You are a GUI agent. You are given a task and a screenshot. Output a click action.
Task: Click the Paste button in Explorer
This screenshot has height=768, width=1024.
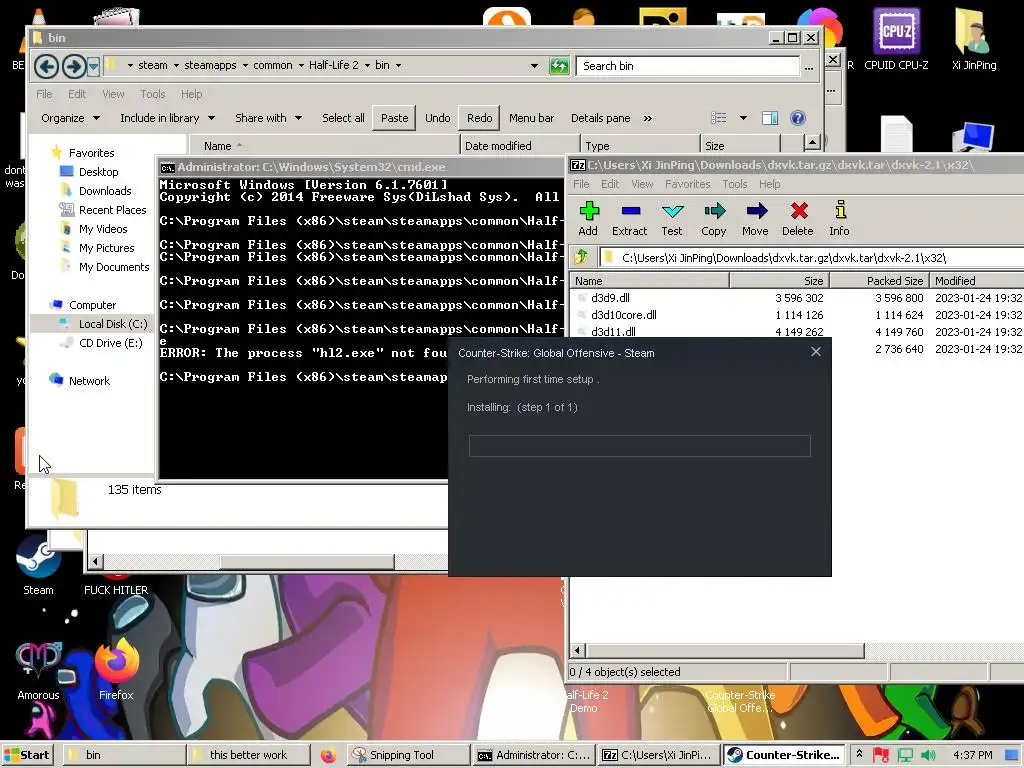point(394,118)
